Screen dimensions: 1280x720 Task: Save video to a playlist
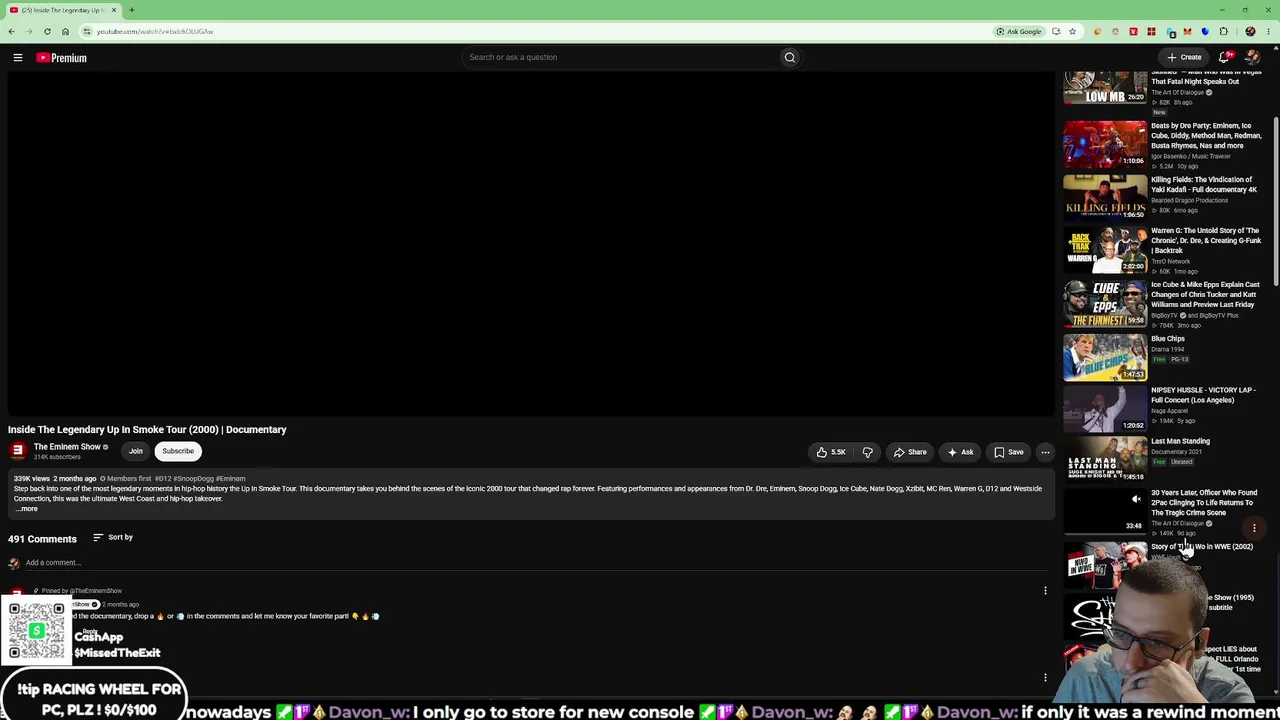tap(1008, 452)
